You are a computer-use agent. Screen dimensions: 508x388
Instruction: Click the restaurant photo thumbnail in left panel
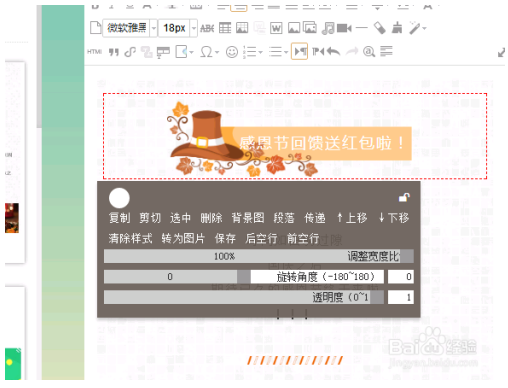coord(12,218)
